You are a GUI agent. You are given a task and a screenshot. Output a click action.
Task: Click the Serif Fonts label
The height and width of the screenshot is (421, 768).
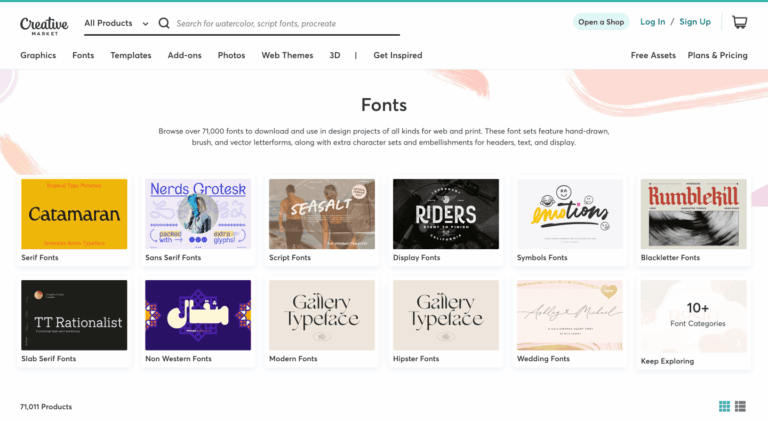coord(40,257)
